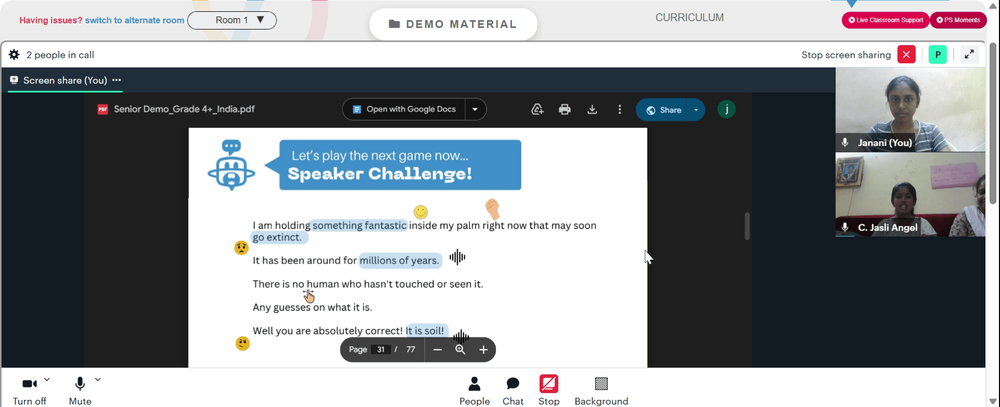This screenshot has width=1000, height=407.
Task: Download the PDF file
Action: click(592, 110)
